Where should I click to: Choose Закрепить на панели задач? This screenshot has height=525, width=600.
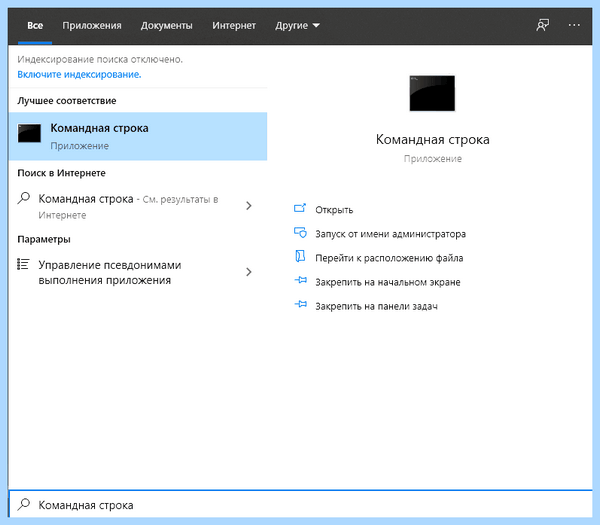[x=376, y=306]
